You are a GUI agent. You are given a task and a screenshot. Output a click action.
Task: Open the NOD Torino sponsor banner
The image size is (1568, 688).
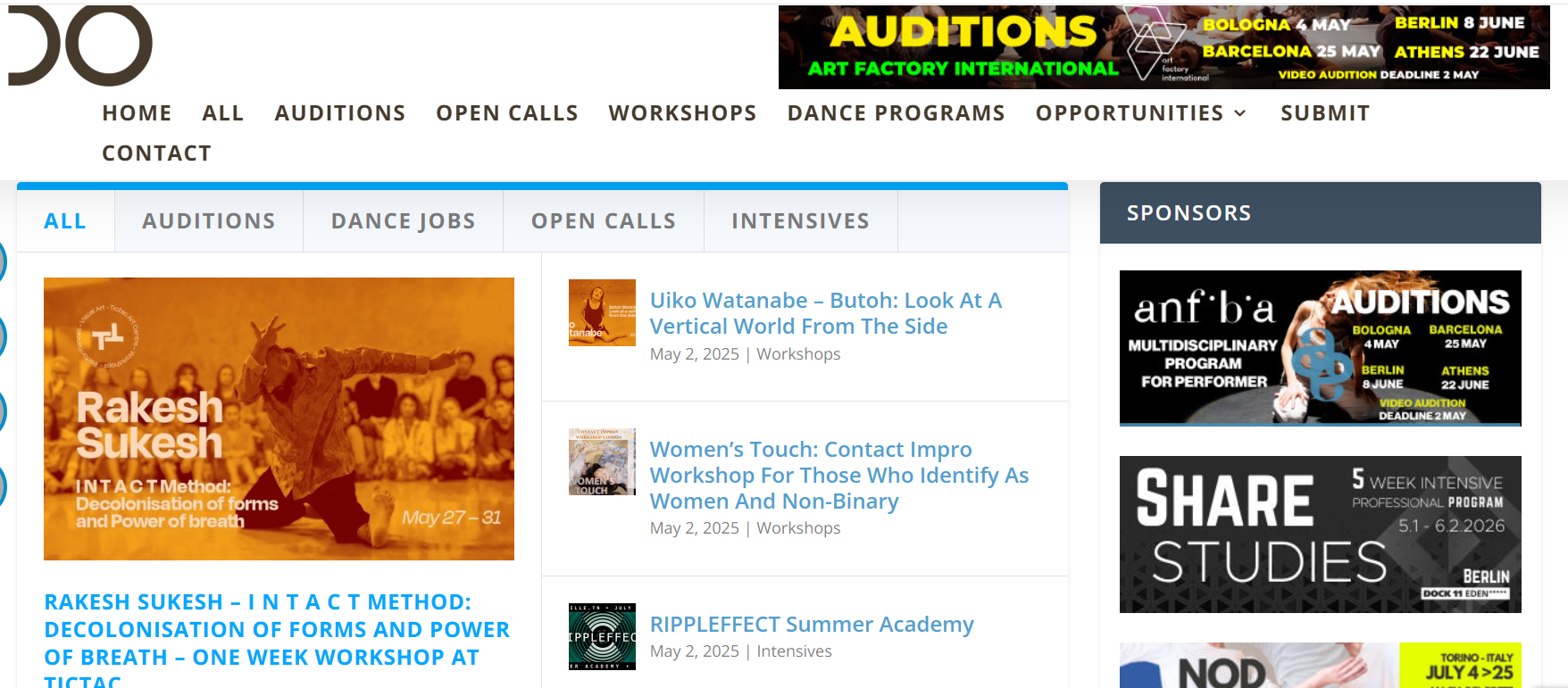pyautogui.click(x=1320, y=665)
